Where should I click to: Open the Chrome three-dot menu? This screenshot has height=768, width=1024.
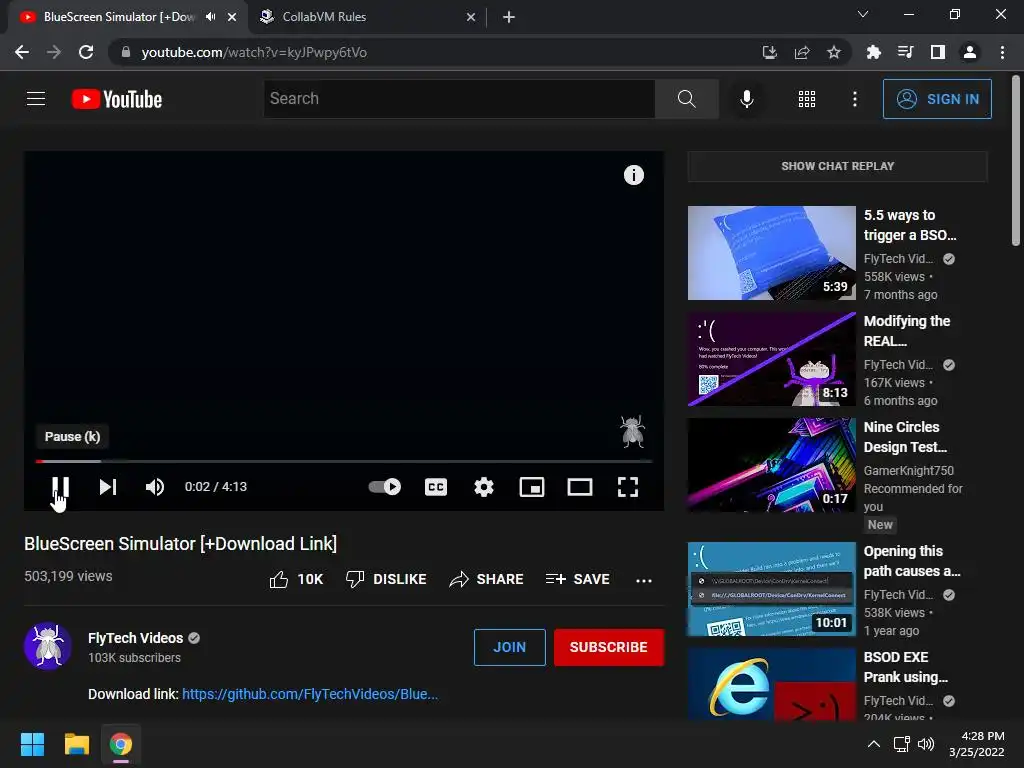[1002, 52]
